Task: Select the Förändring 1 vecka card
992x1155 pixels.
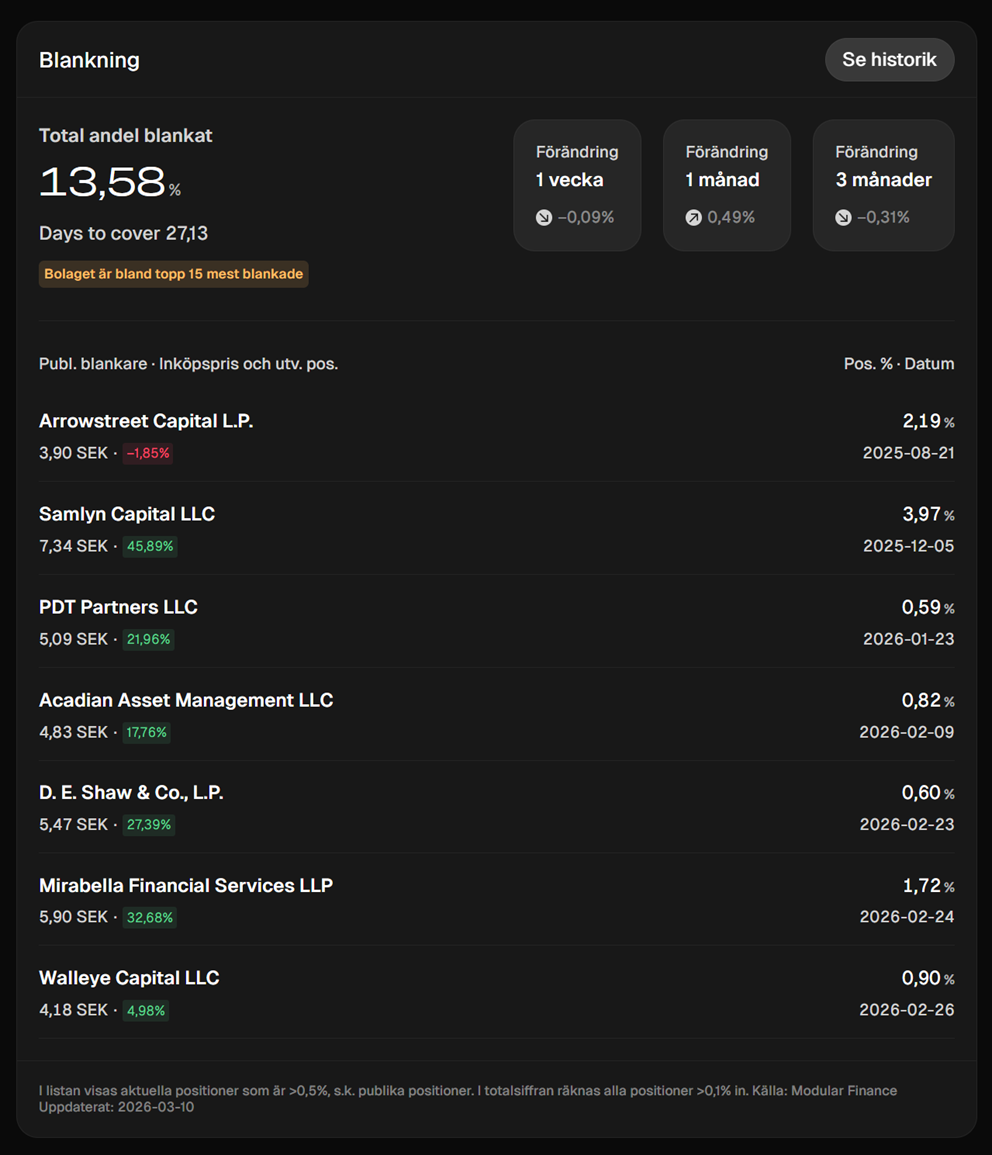Action: tap(577, 186)
